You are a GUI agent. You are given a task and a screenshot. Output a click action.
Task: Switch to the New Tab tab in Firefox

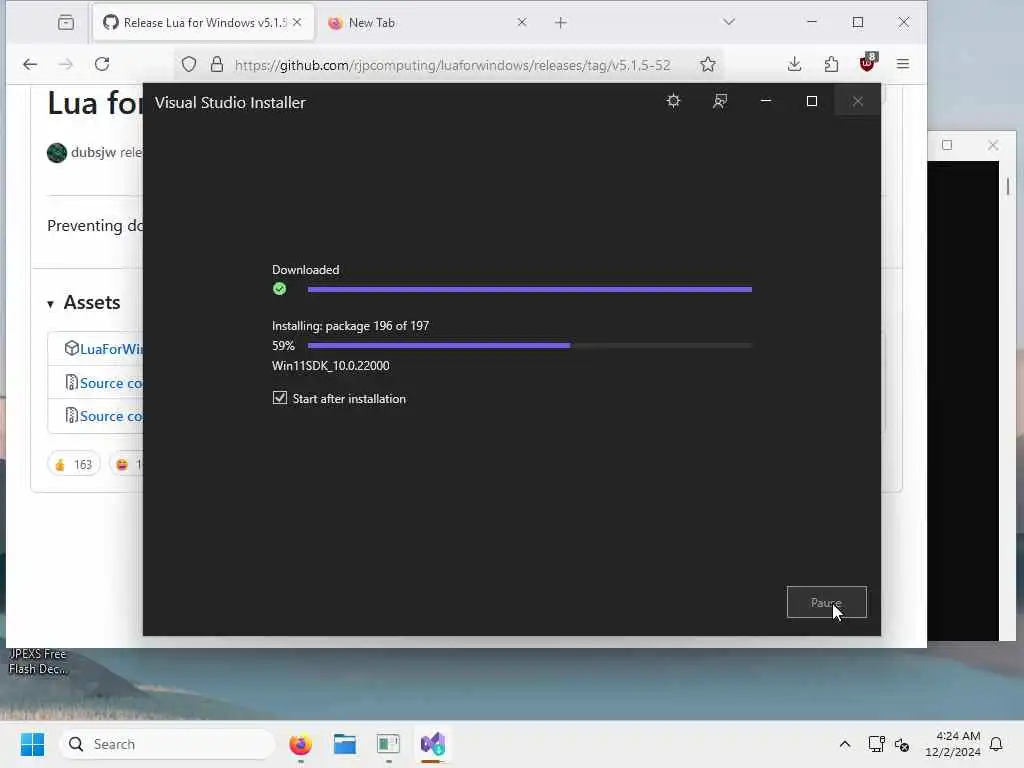click(x=427, y=23)
